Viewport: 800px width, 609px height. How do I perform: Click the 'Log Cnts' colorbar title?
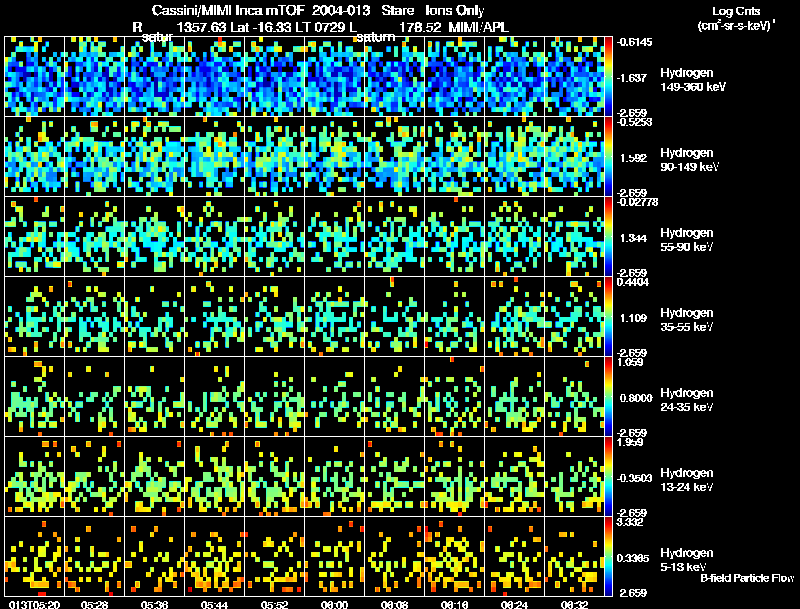coord(736,11)
